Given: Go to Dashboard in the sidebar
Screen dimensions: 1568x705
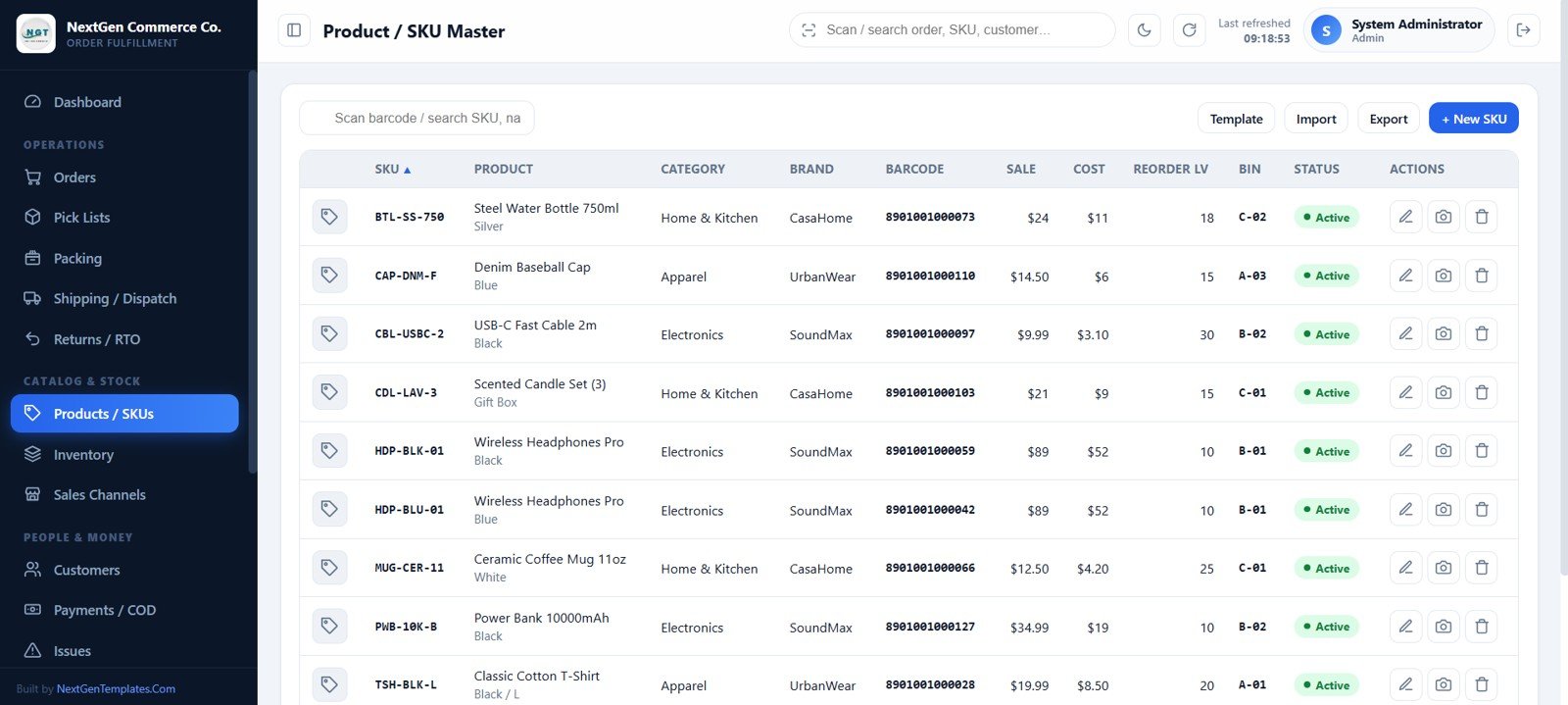Looking at the screenshot, I should tap(124, 102).
